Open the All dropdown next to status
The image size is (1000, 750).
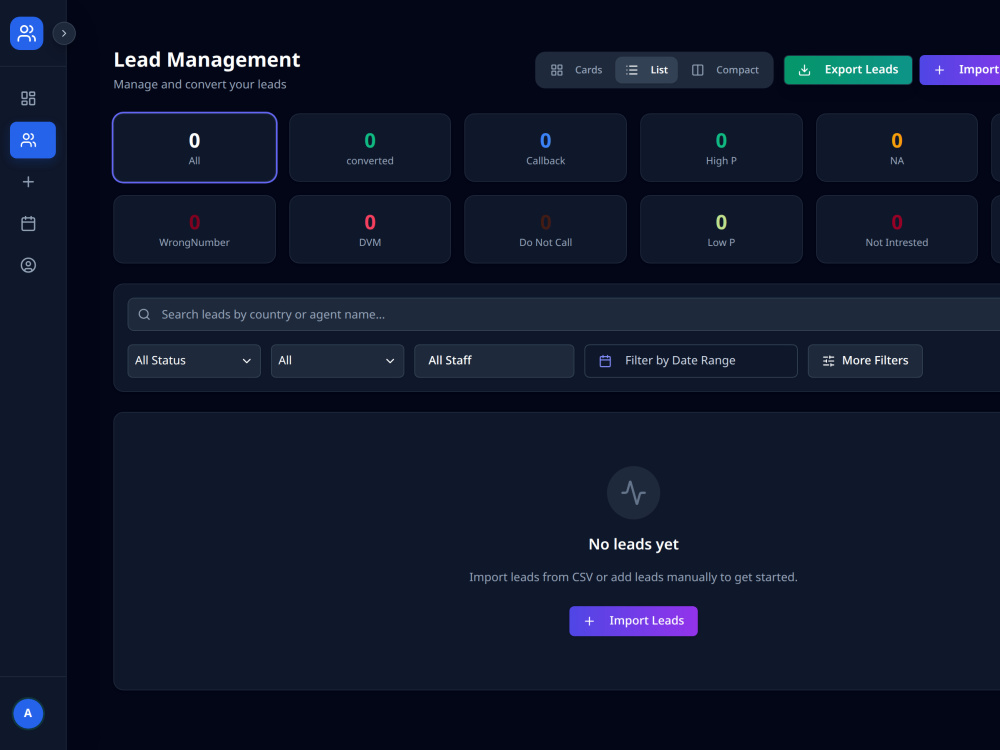pos(337,361)
